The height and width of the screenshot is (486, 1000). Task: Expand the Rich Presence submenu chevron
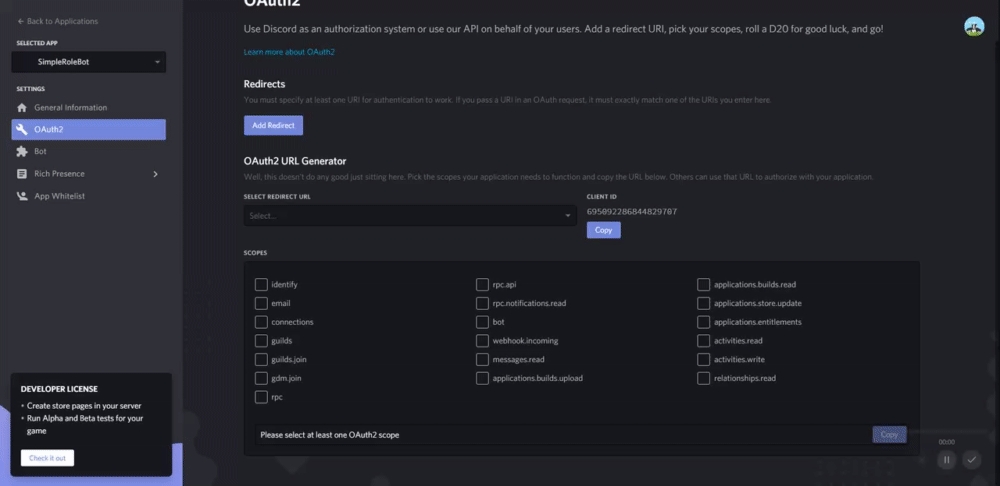155,174
